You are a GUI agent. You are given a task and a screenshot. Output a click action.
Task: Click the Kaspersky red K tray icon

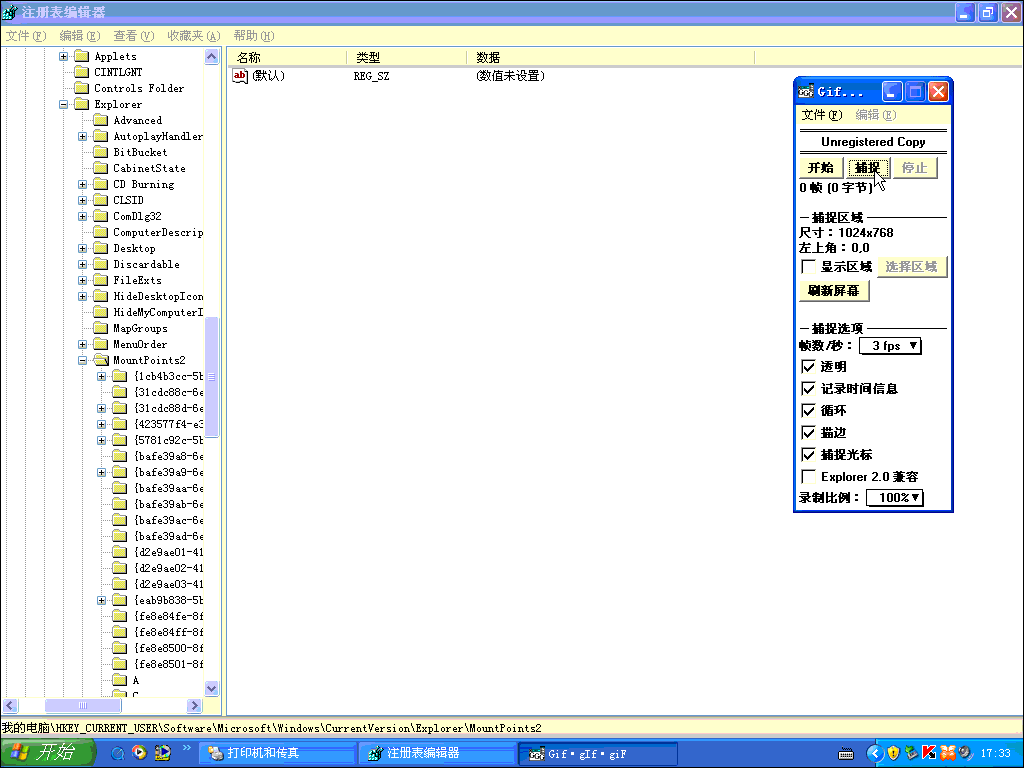(x=928, y=753)
